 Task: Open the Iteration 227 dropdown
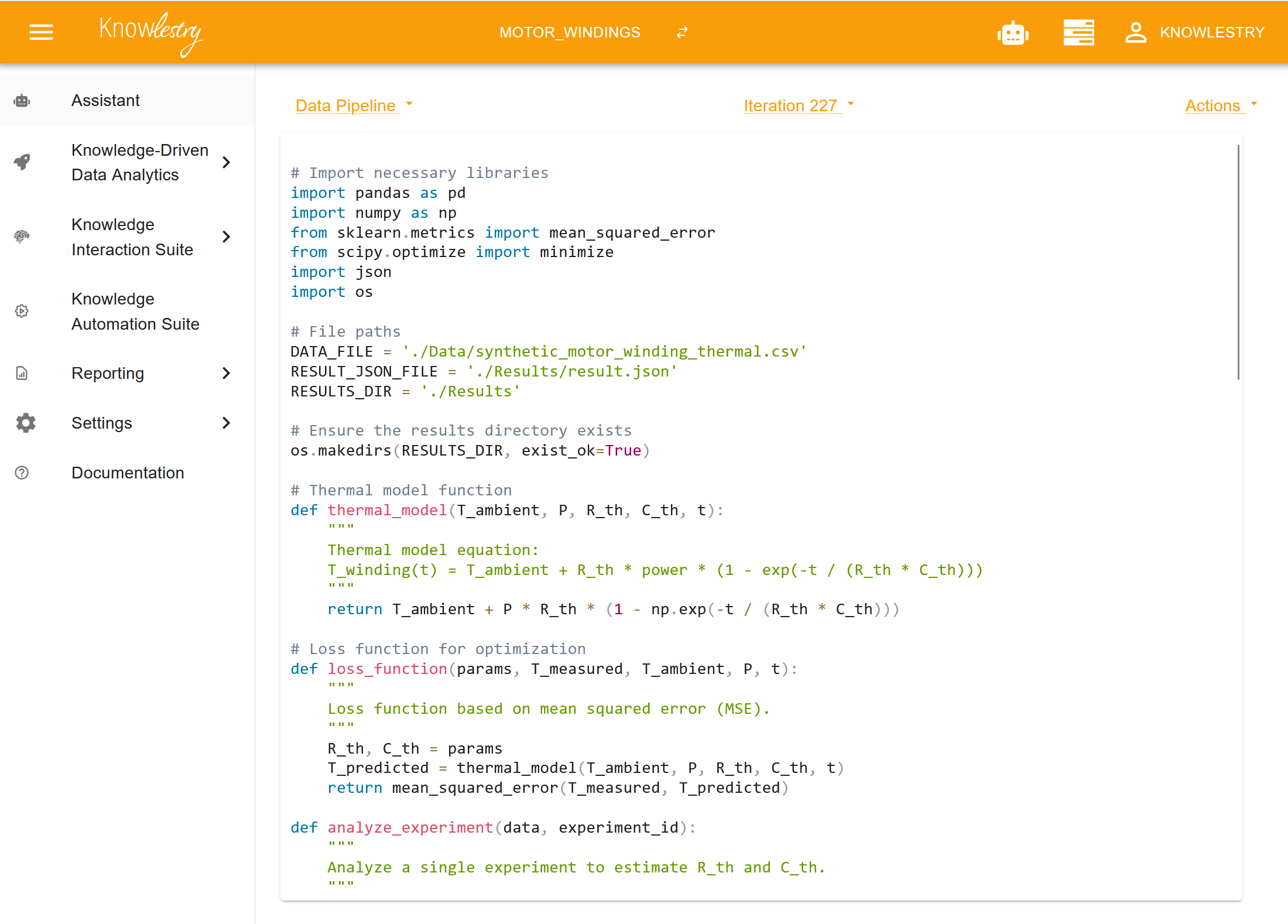point(799,105)
